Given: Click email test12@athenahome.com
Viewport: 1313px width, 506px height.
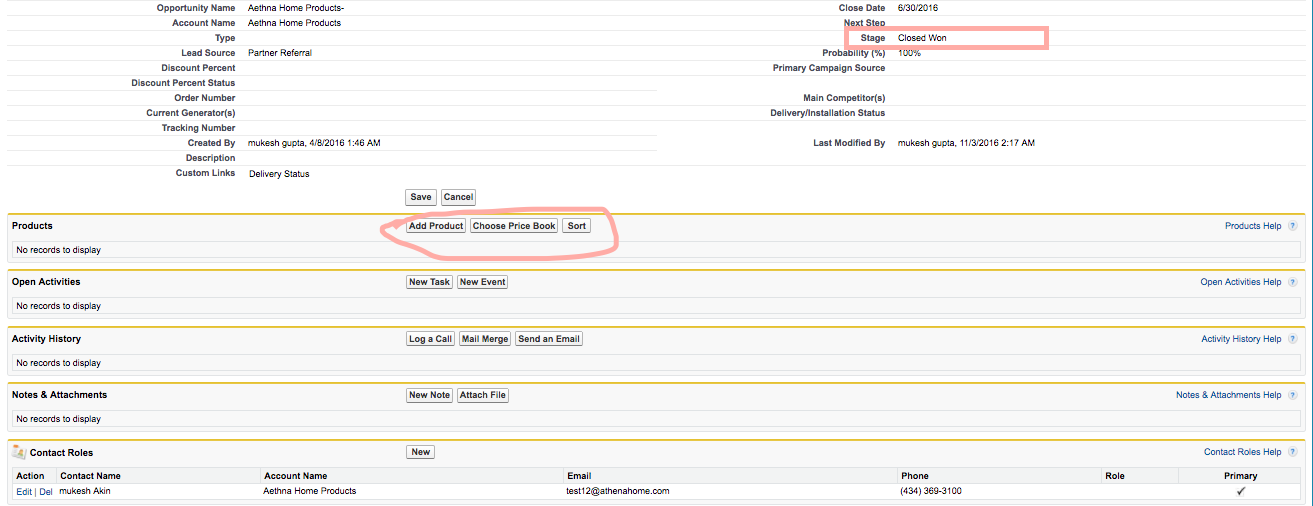Looking at the screenshot, I should point(618,491).
